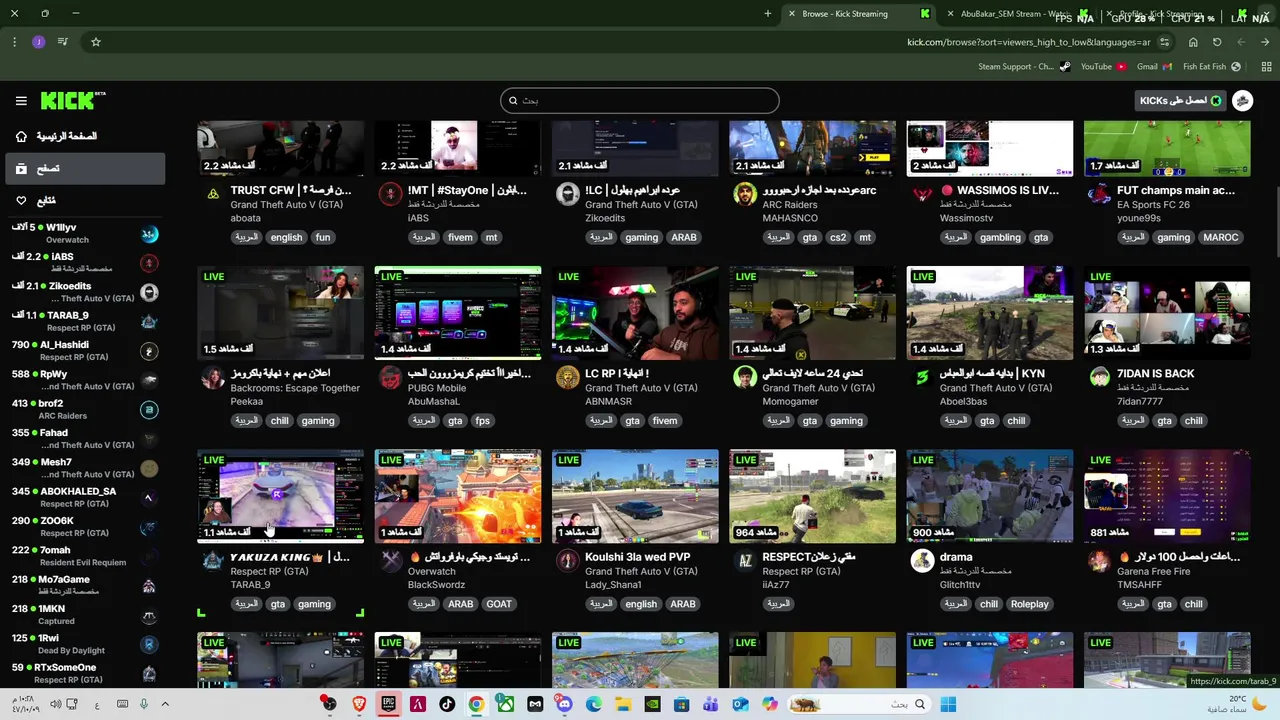The width and height of the screenshot is (1280, 720).
Task: Reload the page with the refresh icon
Action: [1217, 42]
